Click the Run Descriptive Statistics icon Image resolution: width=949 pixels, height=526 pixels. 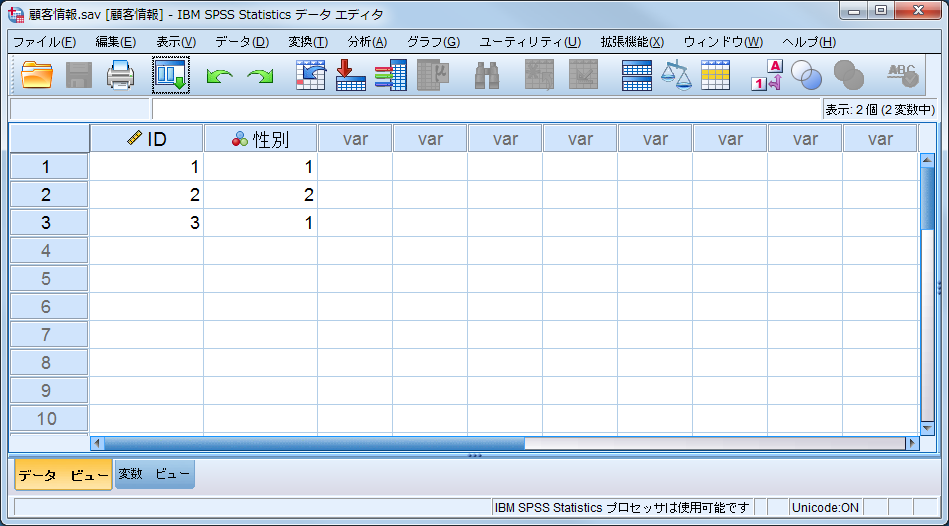[433, 76]
